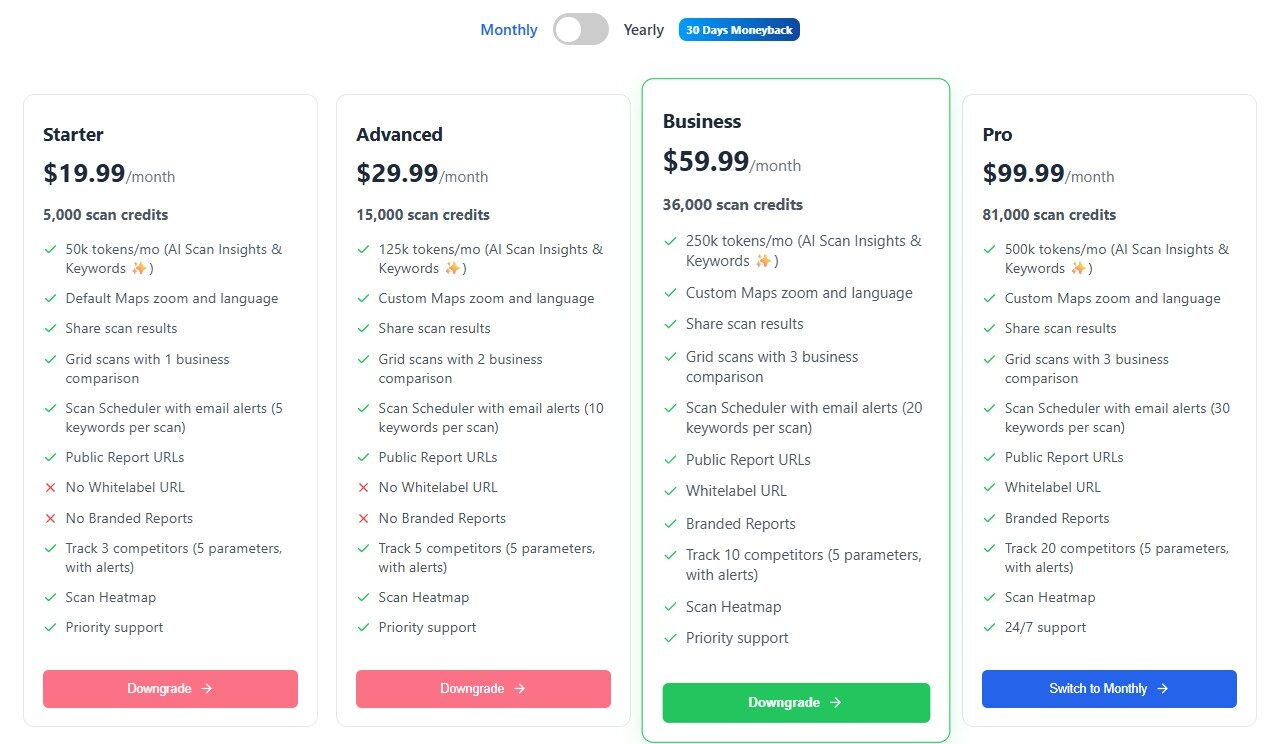Toggle the Monthly/Yearly billing switch

pos(581,30)
